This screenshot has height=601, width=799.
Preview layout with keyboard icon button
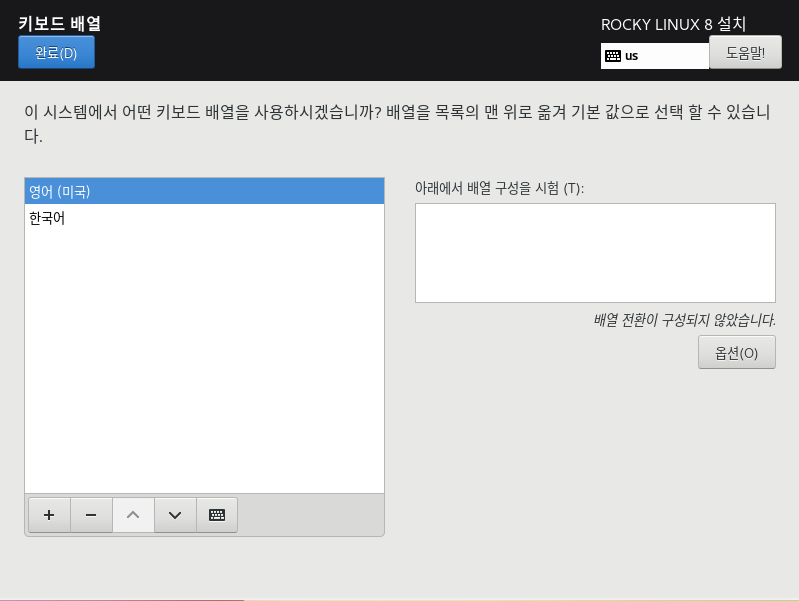click(217, 515)
